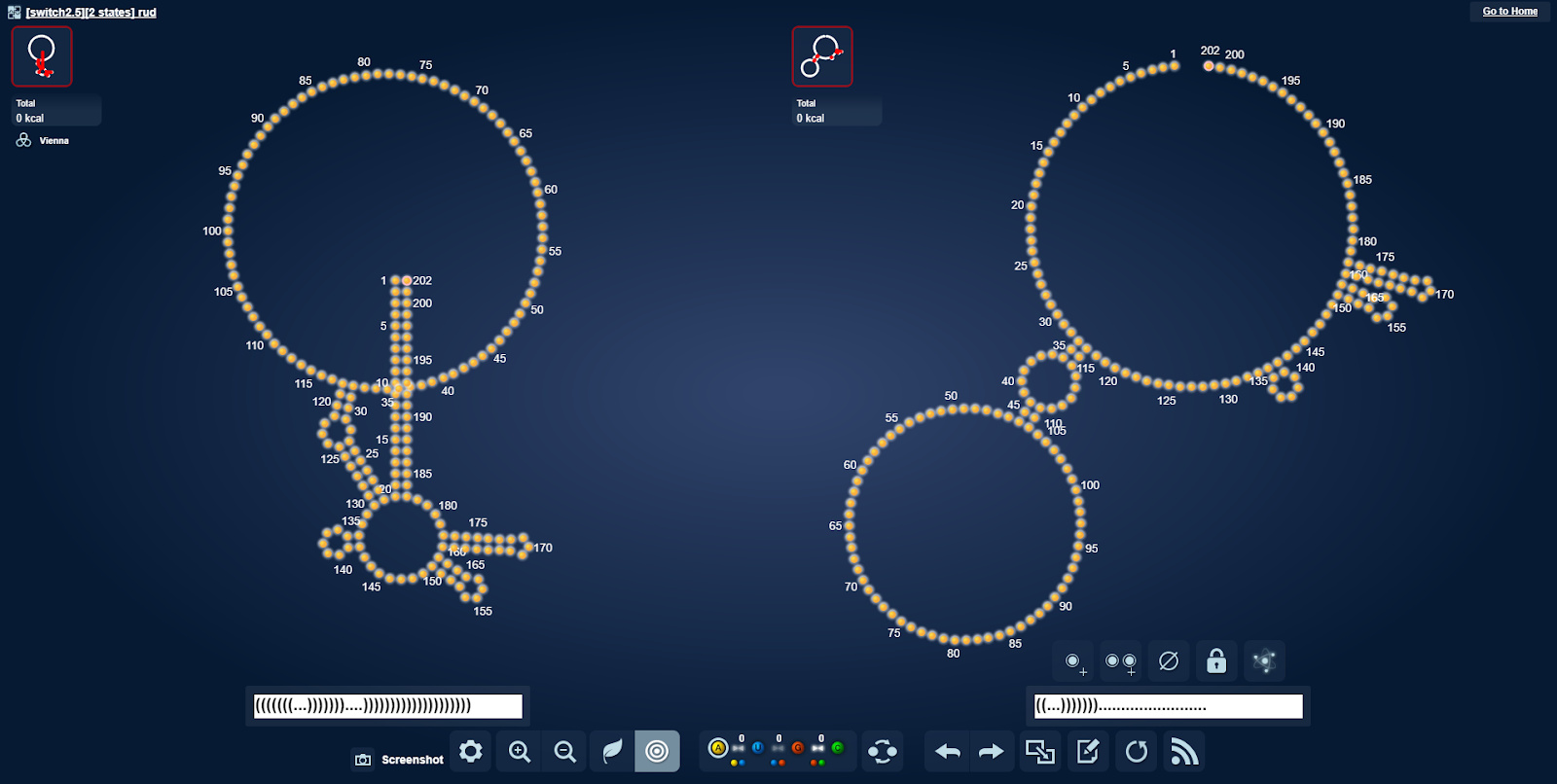Select the yellow A base paint button
This screenshot has width=1557, height=784.
pyautogui.click(x=718, y=748)
